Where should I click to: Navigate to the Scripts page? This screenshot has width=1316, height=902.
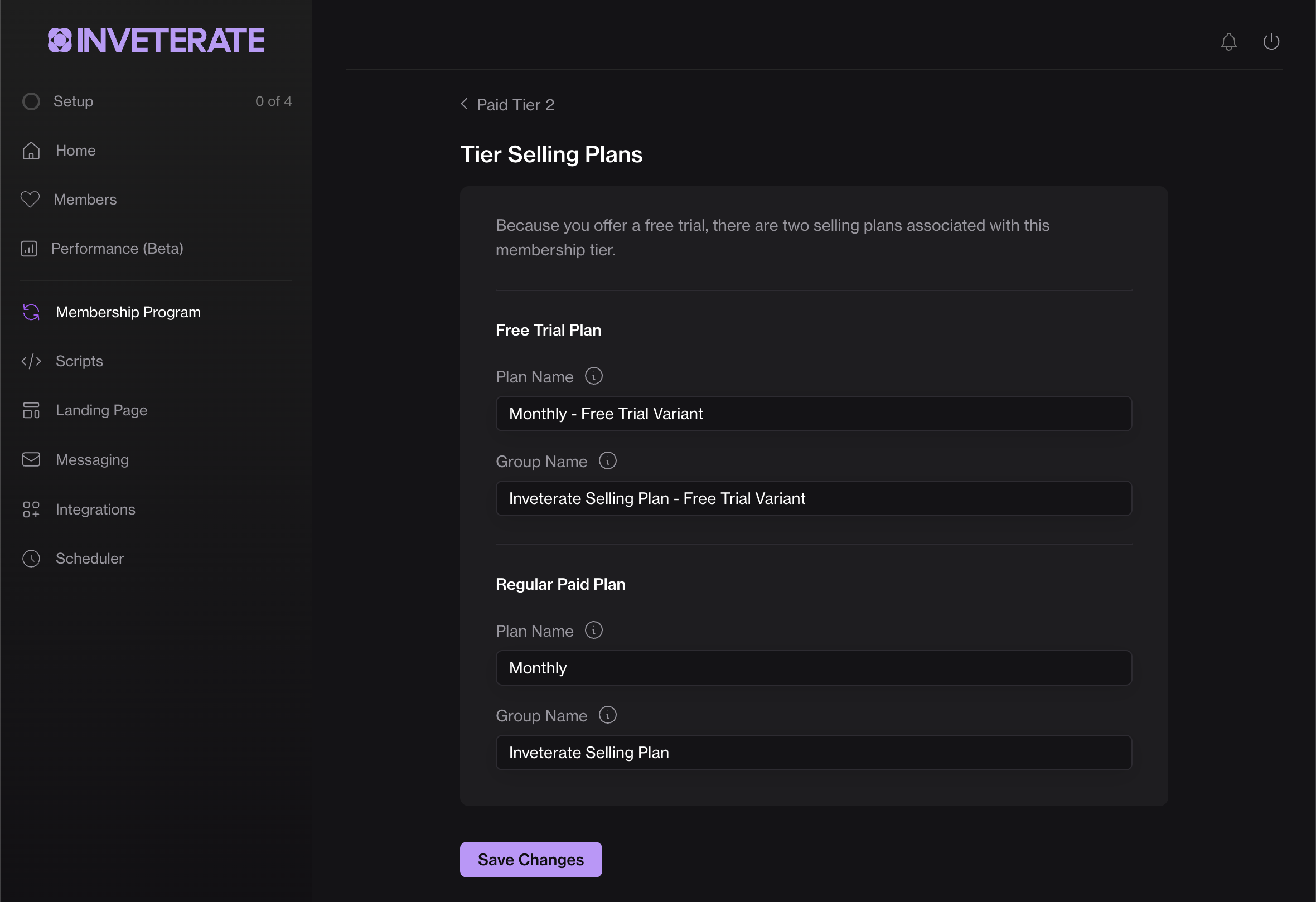click(79, 361)
